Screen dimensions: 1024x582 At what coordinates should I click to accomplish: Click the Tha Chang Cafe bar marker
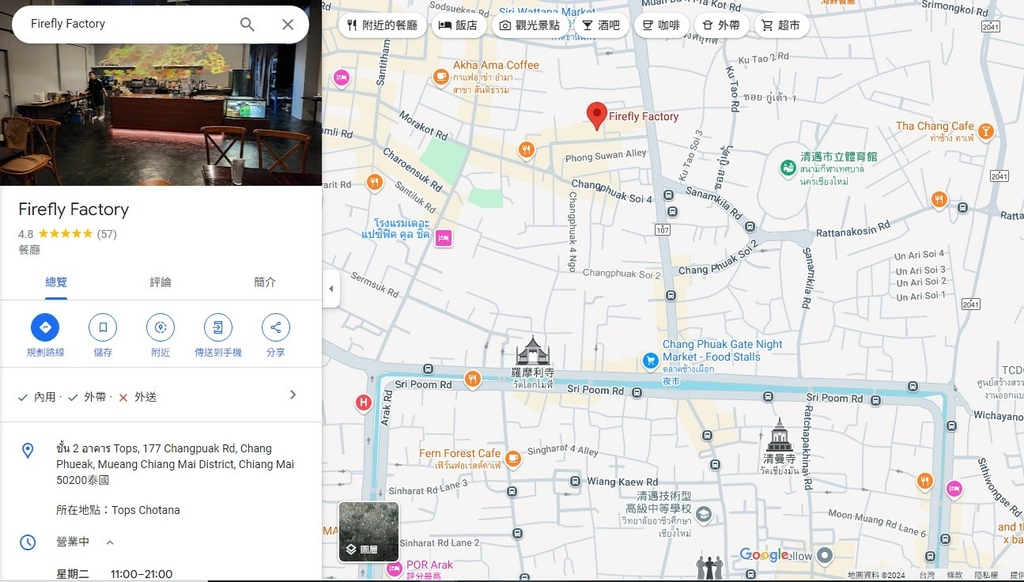coord(985,131)
